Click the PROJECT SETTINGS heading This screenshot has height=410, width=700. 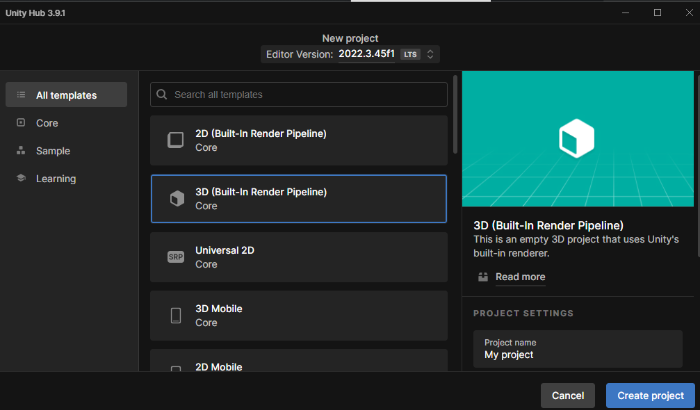(x=523, y=313)
